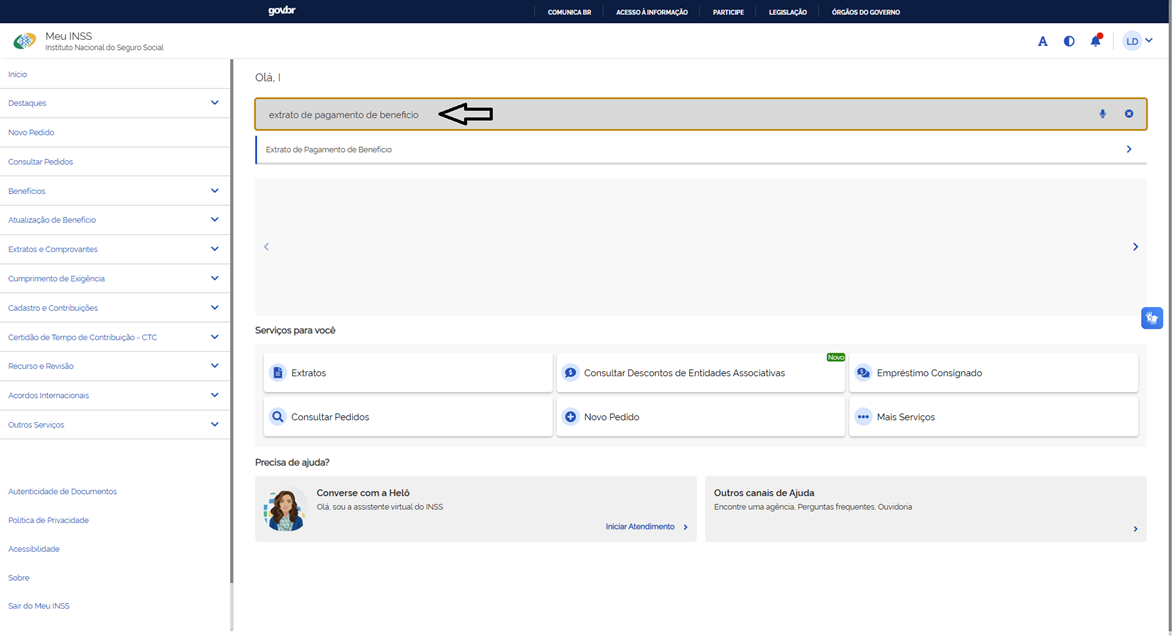
Task: Open Acesso à Informação top menu
Action: pyautogui.click(x=652, y=12)
